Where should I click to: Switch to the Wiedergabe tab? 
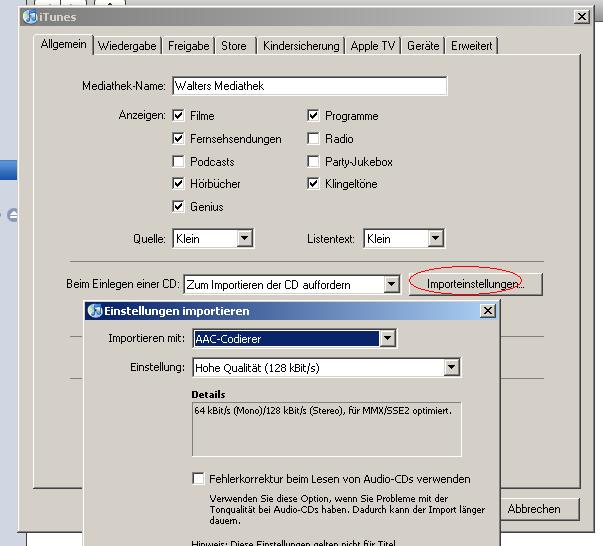[x=126, y=46]
